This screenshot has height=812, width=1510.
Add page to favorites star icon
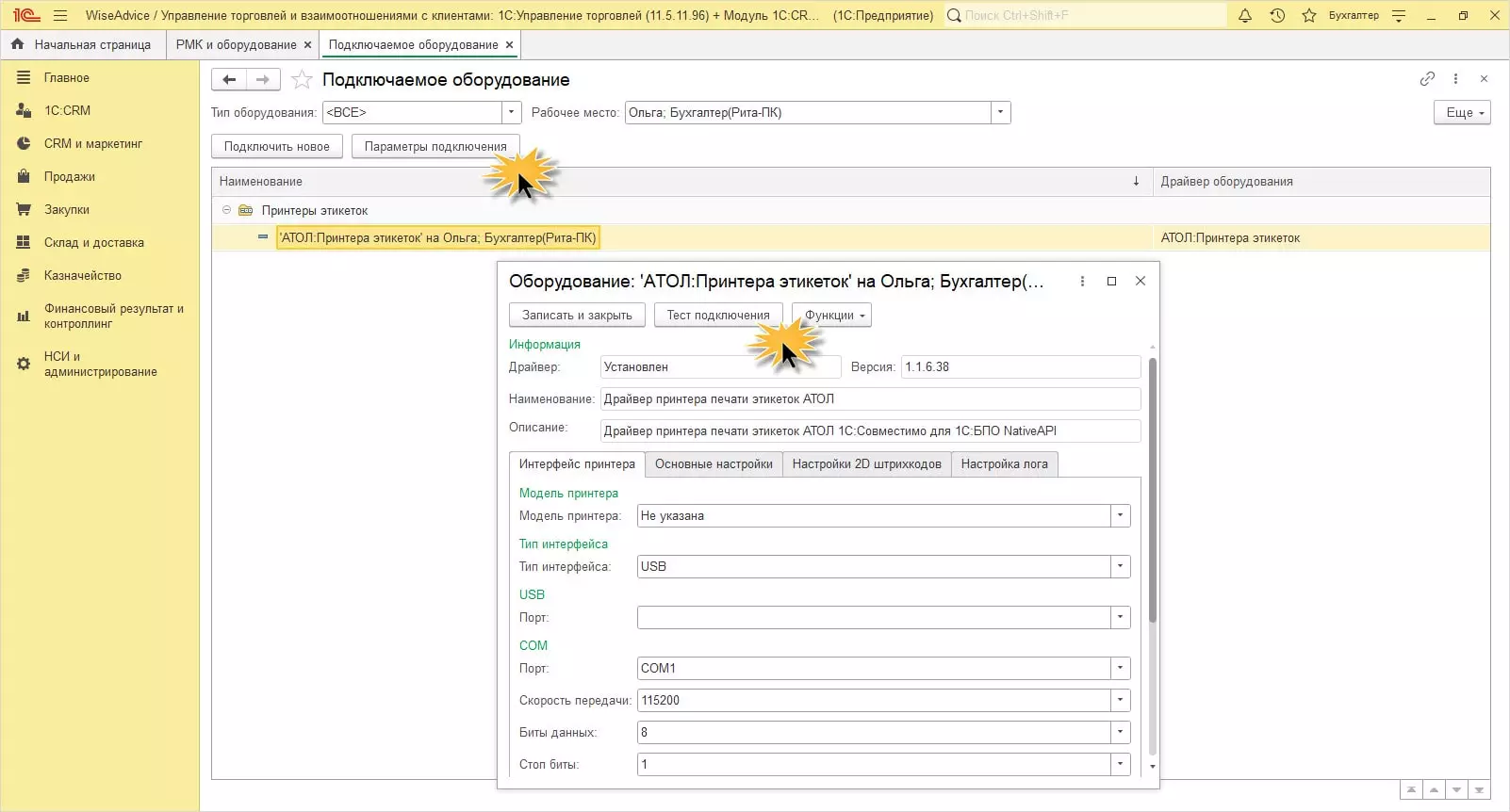pos(302,80)
